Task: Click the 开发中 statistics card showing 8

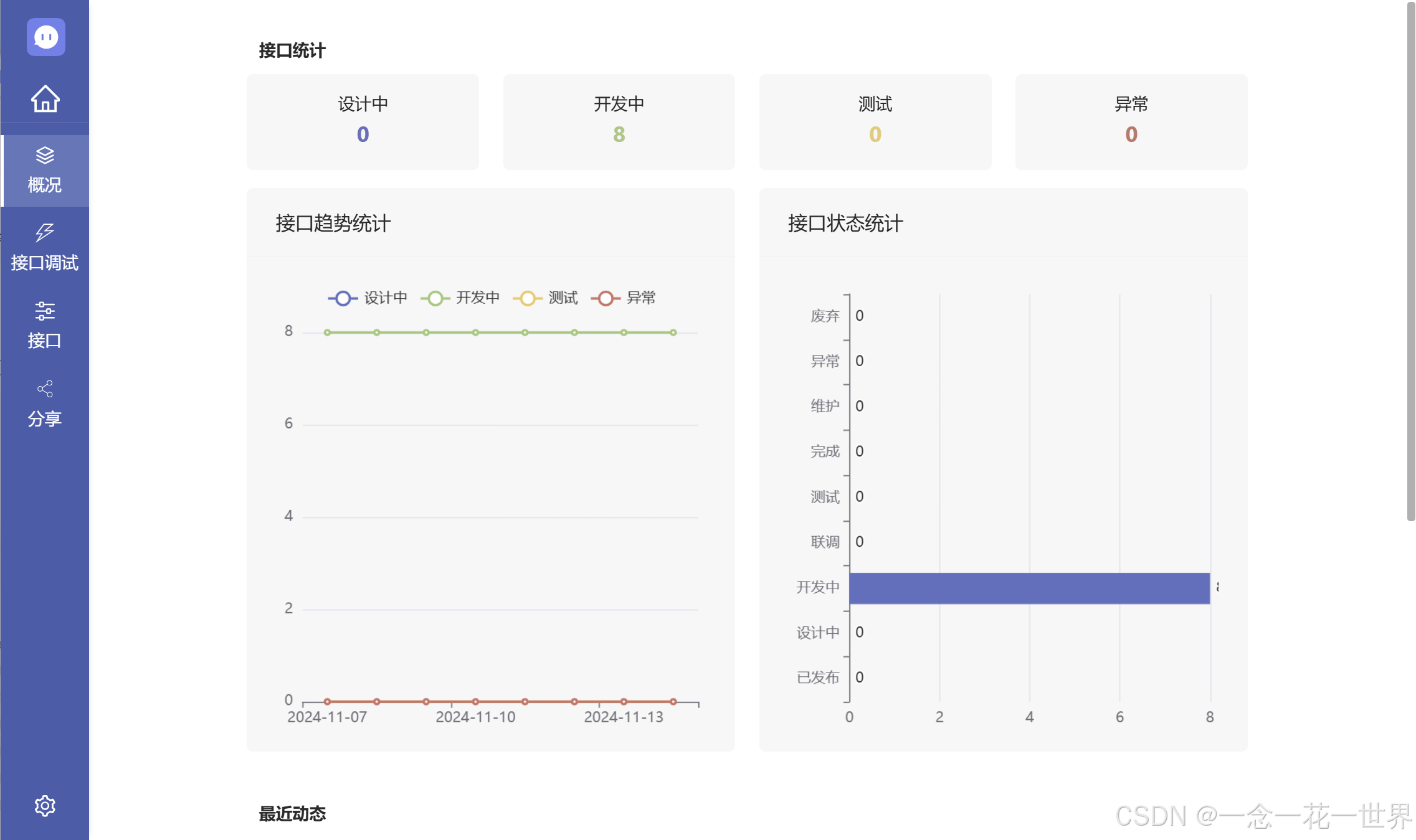Action: tap(619, 121)
